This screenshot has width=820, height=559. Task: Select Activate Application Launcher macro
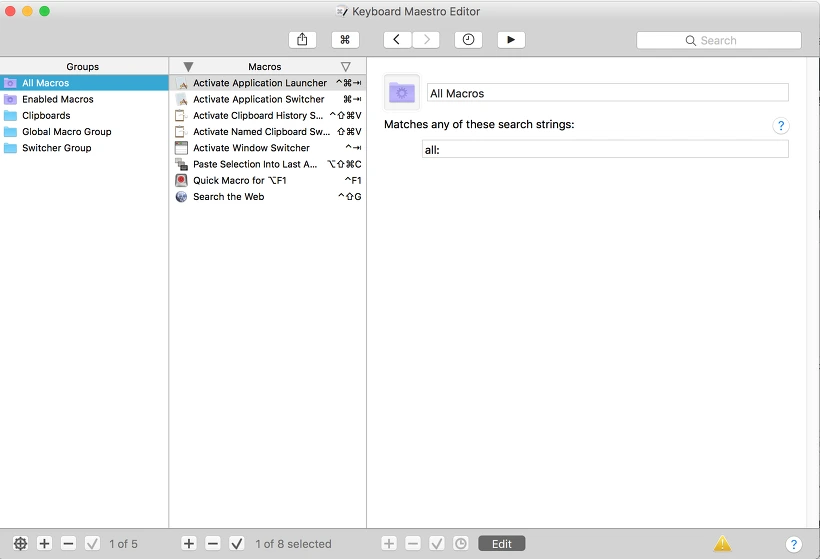[268, 83]
